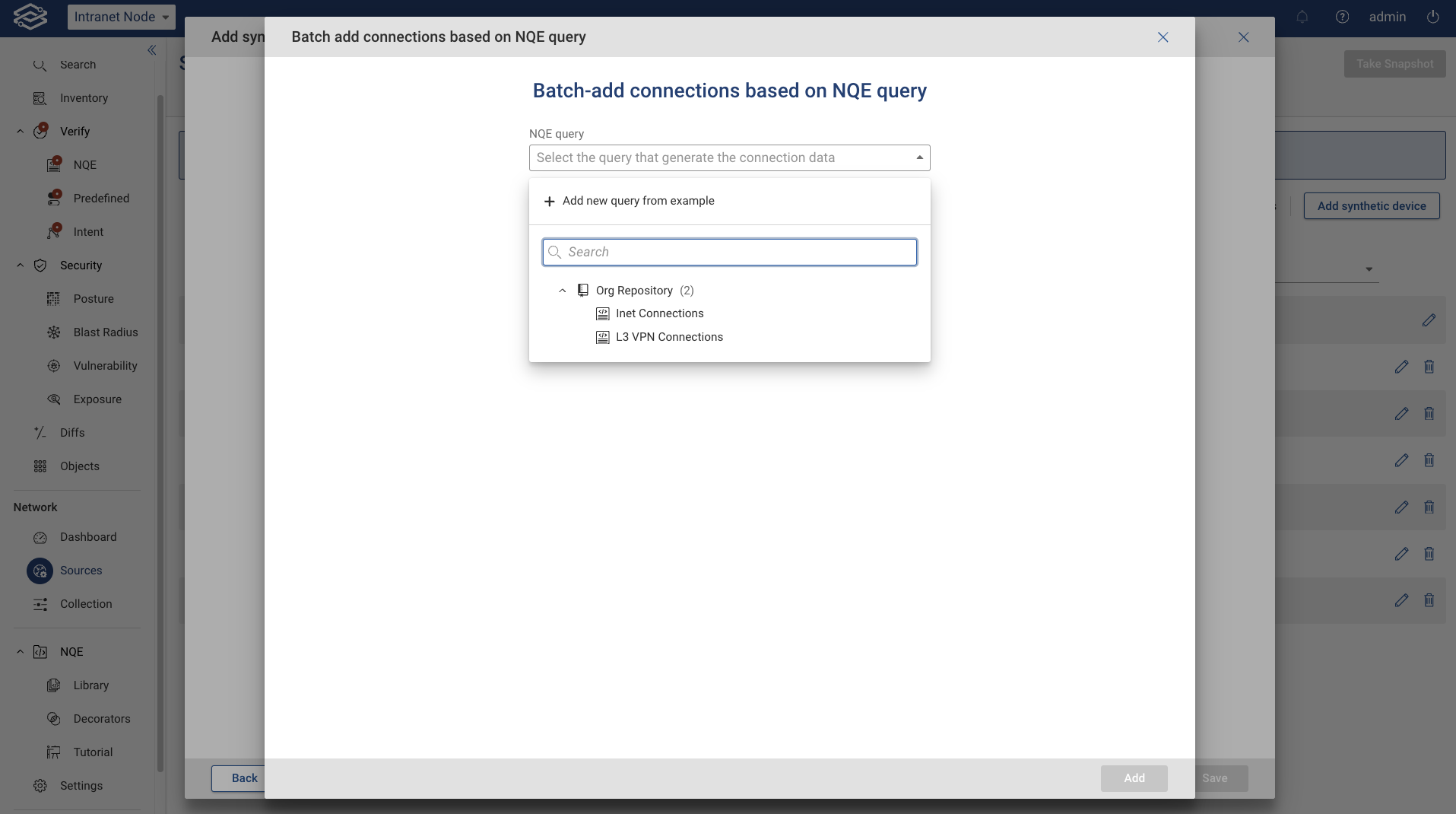
Task: Select the Sources icon
Action: [x=40, y=571]
